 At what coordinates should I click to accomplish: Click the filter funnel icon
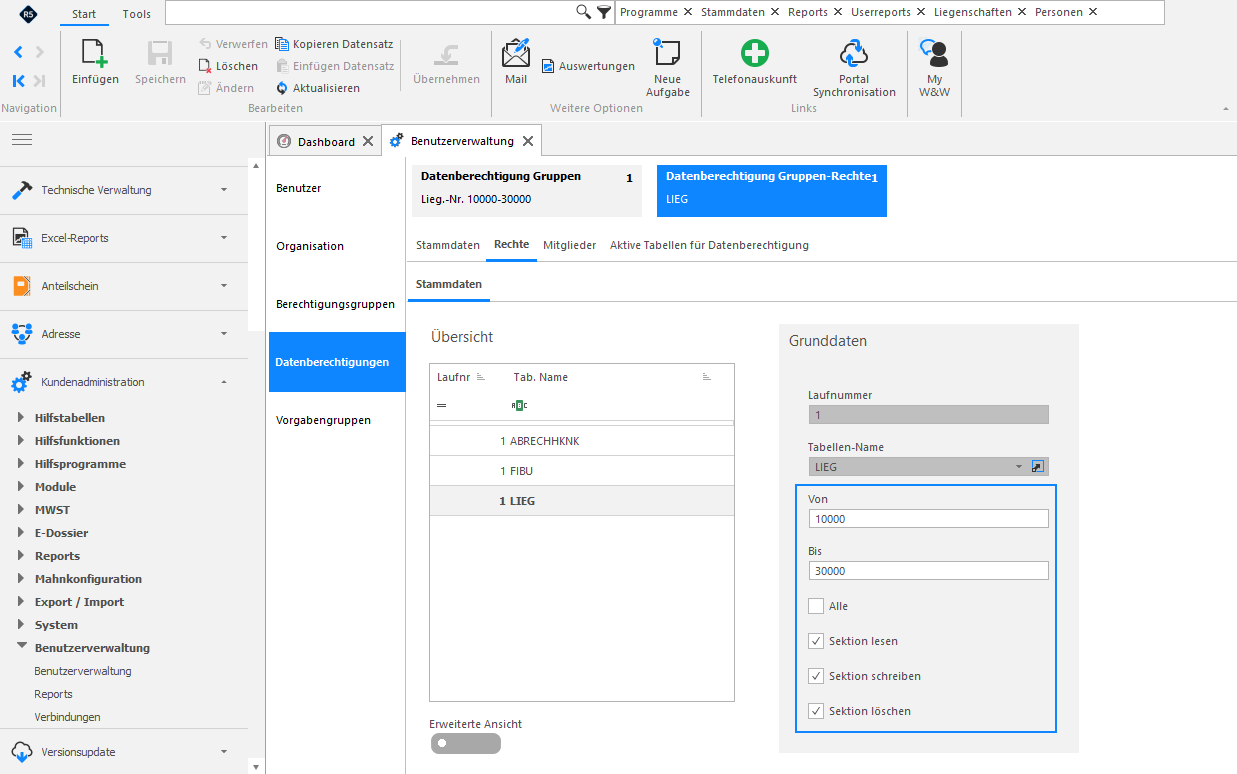click(x=604, y=12)
